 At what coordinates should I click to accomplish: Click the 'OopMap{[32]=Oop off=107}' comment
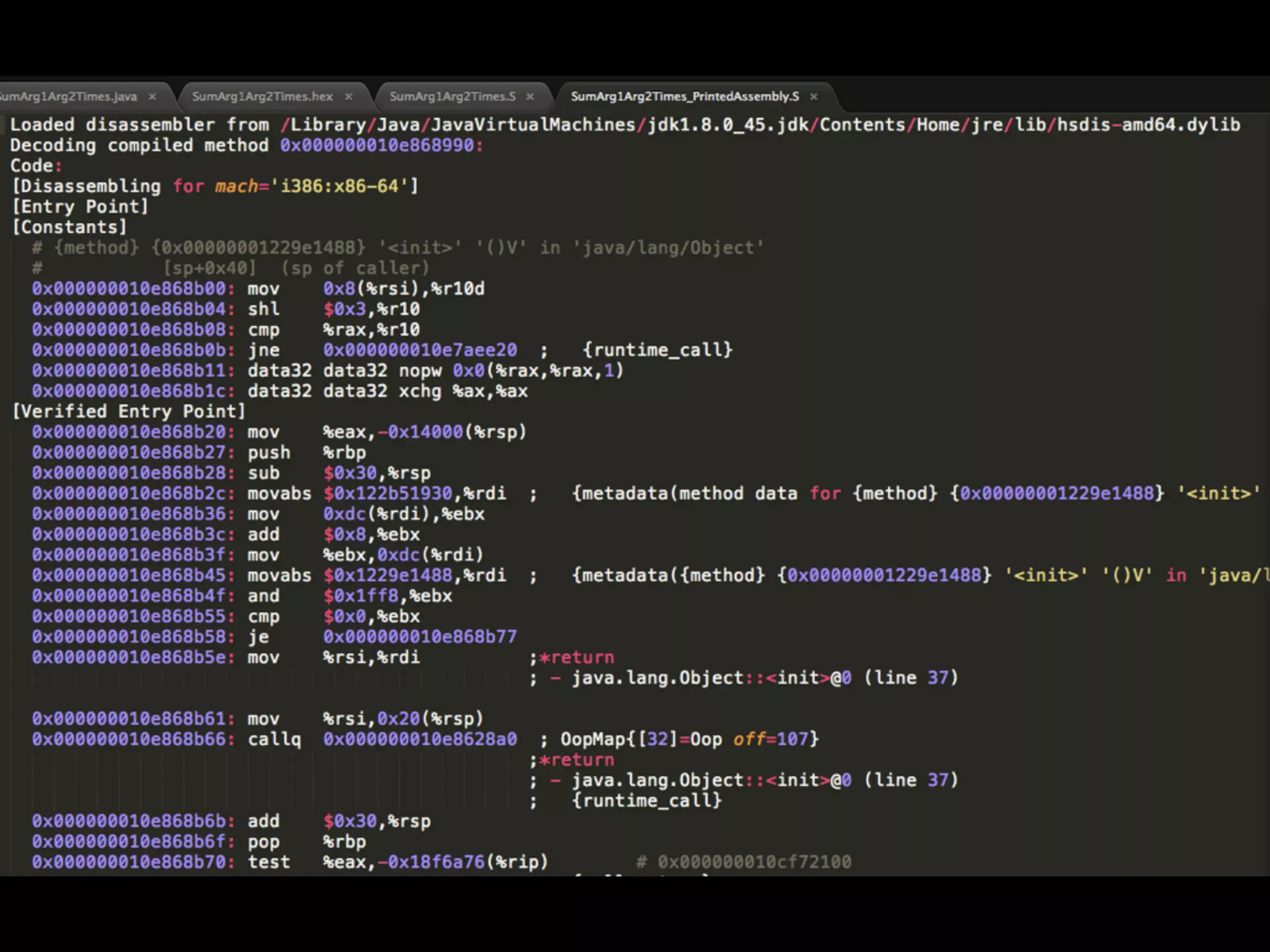click(690, 739)
